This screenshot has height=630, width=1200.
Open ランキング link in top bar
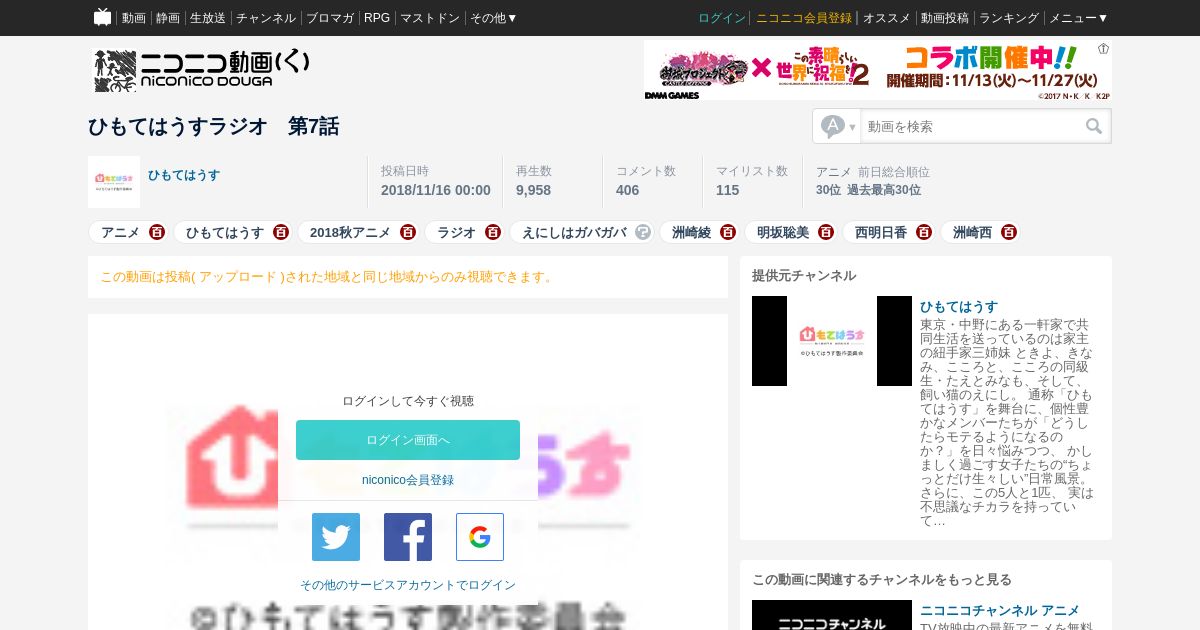pyautogui.click(x=1009, y=18)
